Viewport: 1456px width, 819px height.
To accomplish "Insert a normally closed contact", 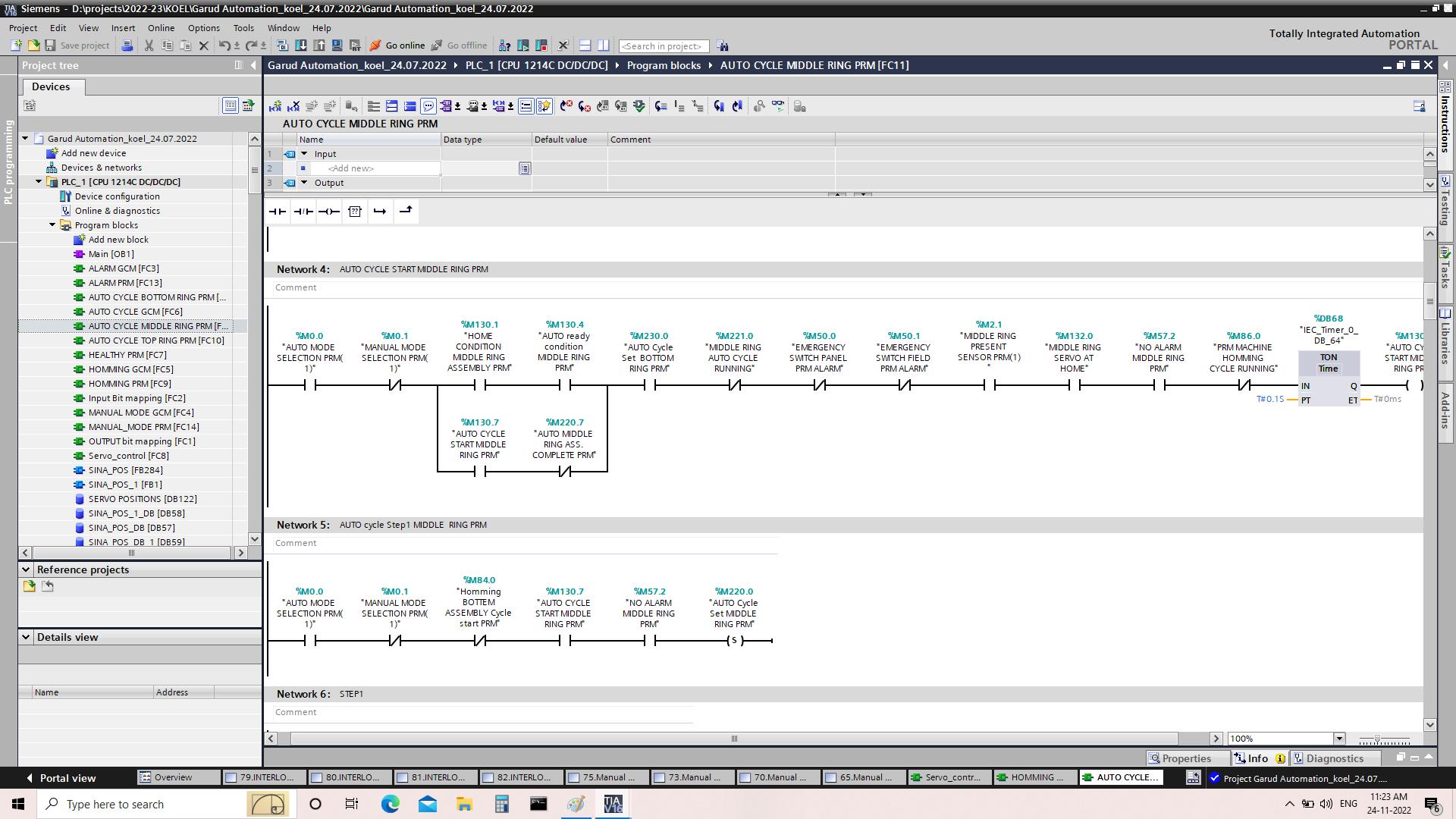I will click(303, 212).
